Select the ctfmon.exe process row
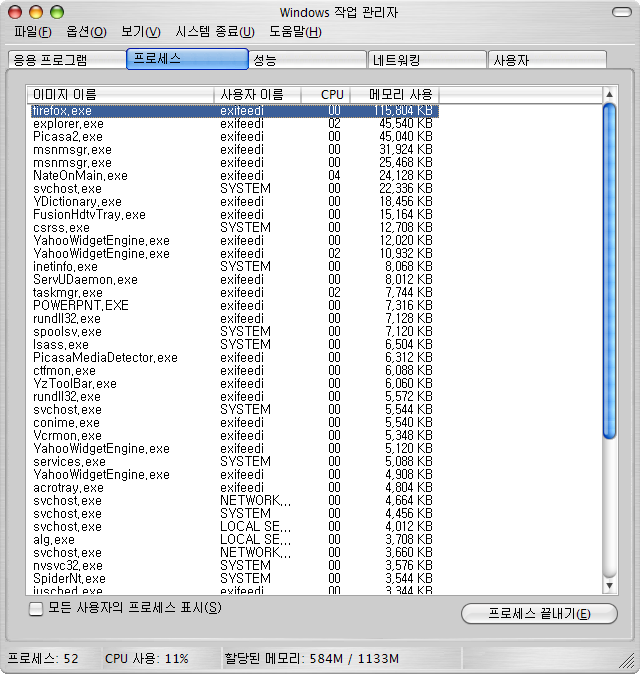Viewport: 640px width, 674px height. 235,371
